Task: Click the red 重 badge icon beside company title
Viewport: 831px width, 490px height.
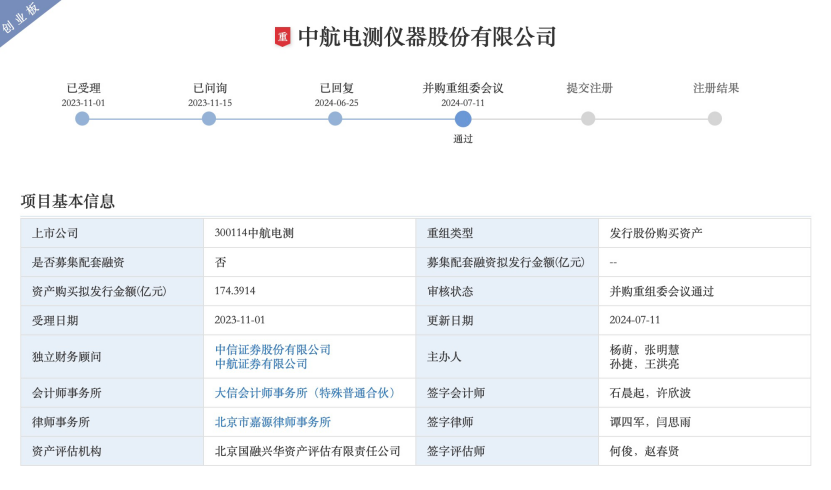Action: point(282,37)
